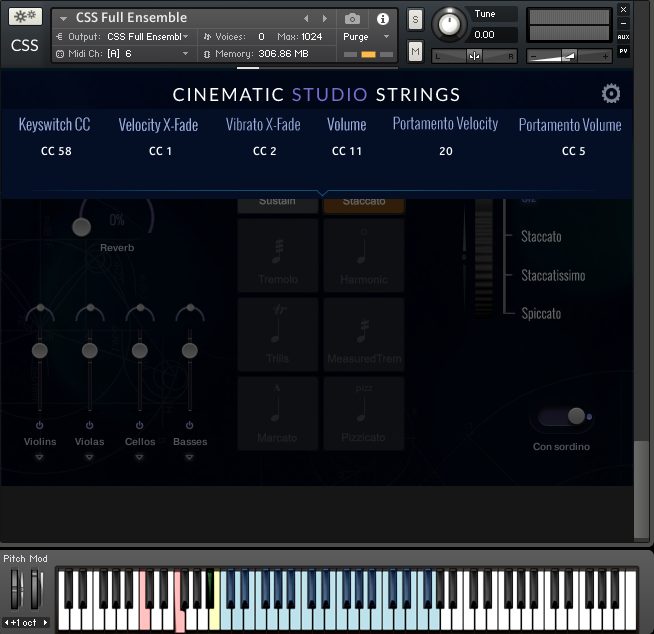Select the Pizzicato articulation

tap(364, 413)
